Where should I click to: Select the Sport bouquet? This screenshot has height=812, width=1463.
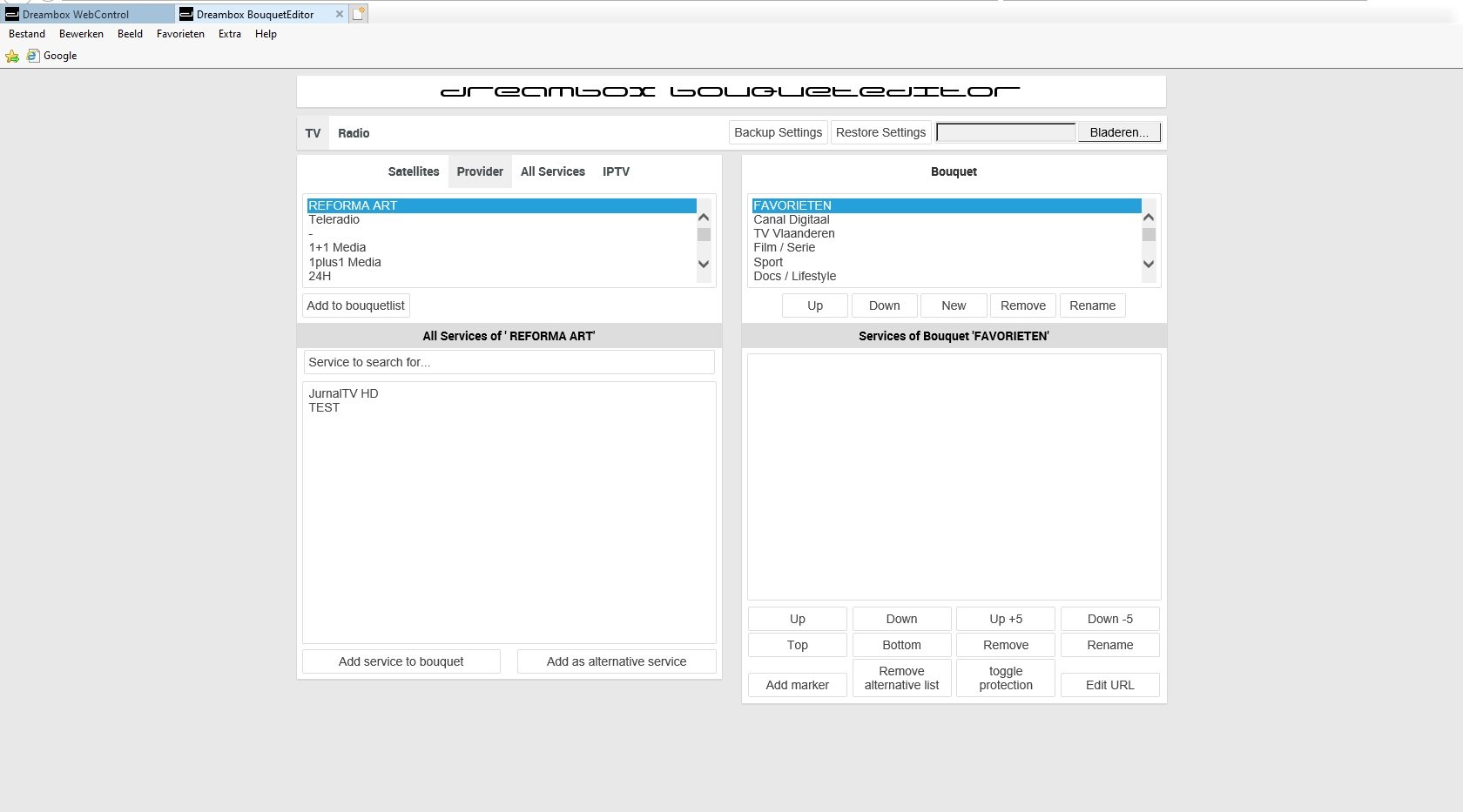pyautogui.click(x=768, y=262)
